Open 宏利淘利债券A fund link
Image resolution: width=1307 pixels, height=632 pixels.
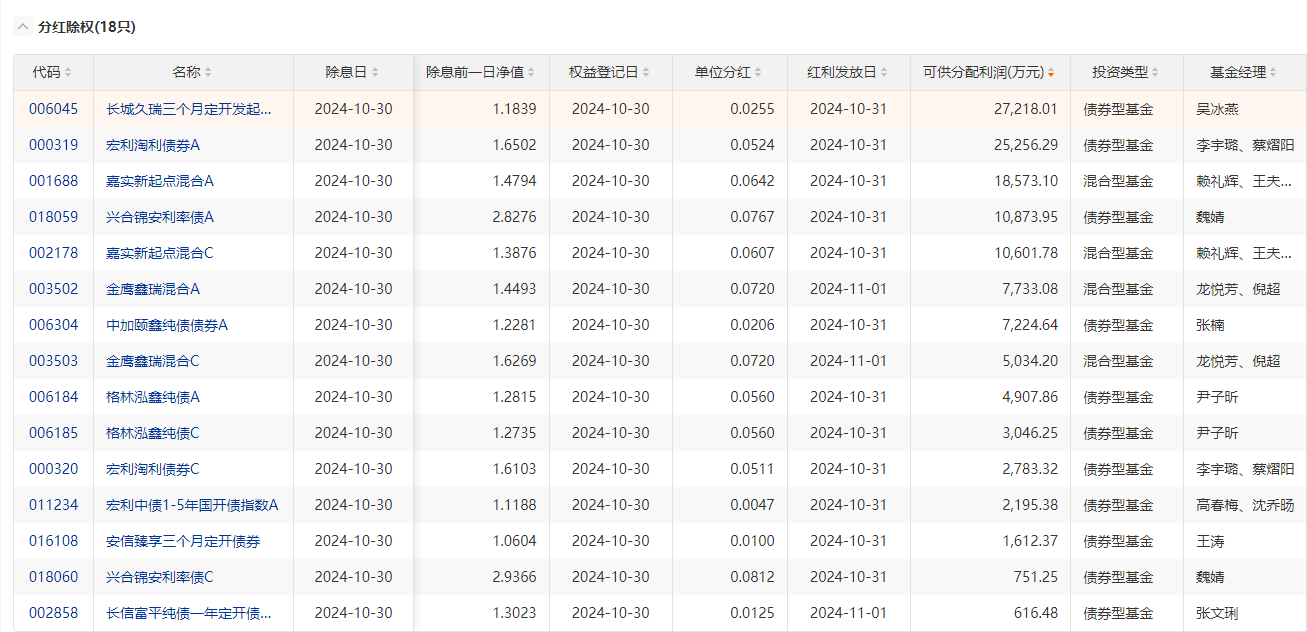tap(153, 145)
